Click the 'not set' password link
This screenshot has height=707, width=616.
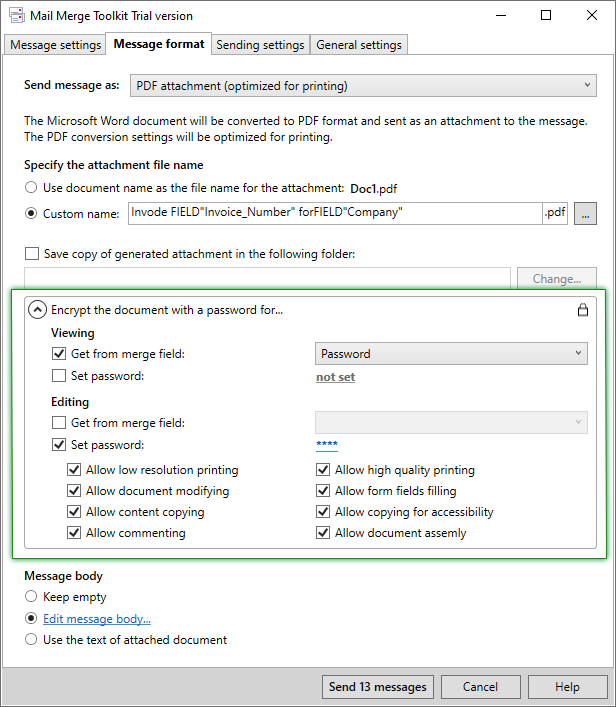336,377
